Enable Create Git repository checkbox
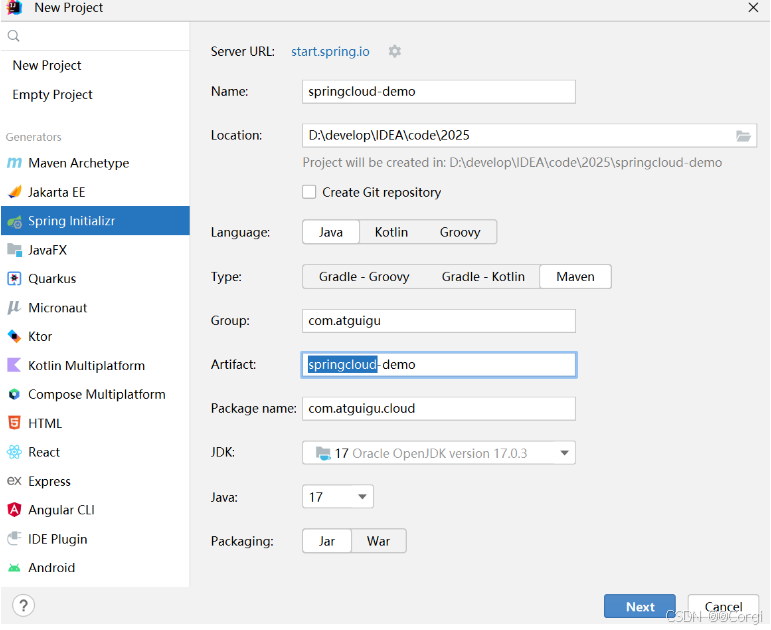 pyautogui.click(x=309, y=192)
